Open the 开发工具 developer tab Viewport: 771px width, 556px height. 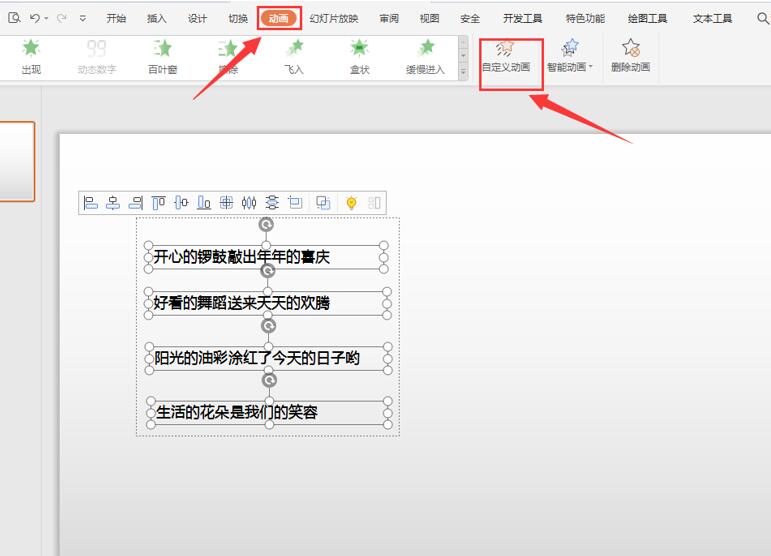pyautogui.click(x=523, y=19)
